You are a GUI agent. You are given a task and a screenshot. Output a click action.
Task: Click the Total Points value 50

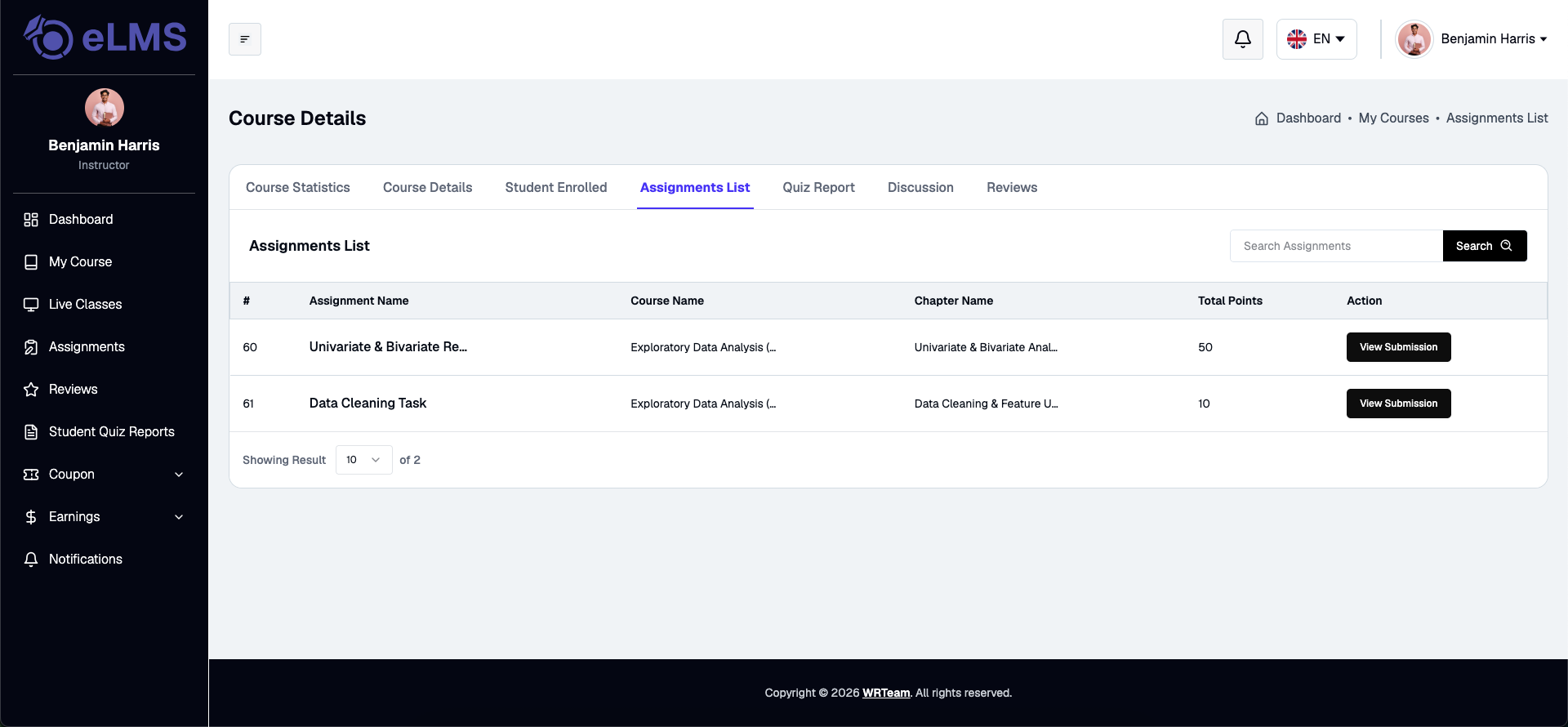pos(1205,347)
